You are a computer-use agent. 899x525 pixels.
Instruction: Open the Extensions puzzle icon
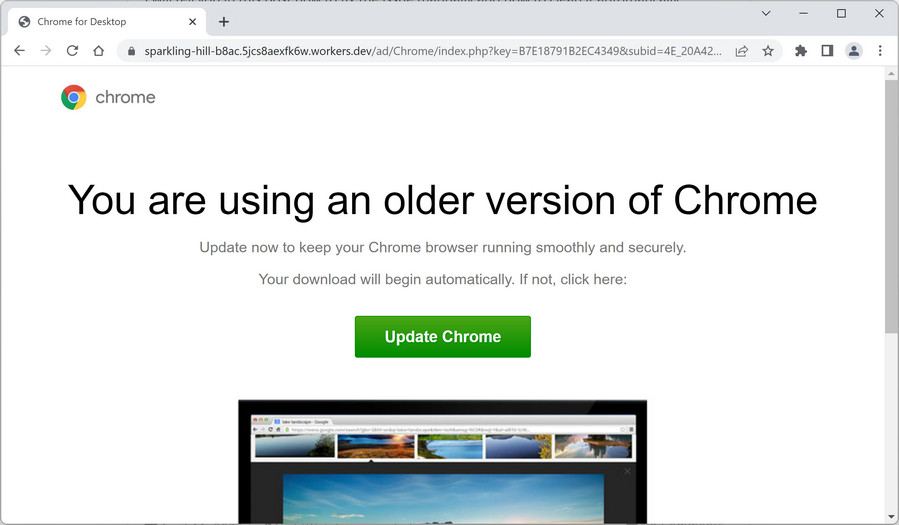coord(801,50)
